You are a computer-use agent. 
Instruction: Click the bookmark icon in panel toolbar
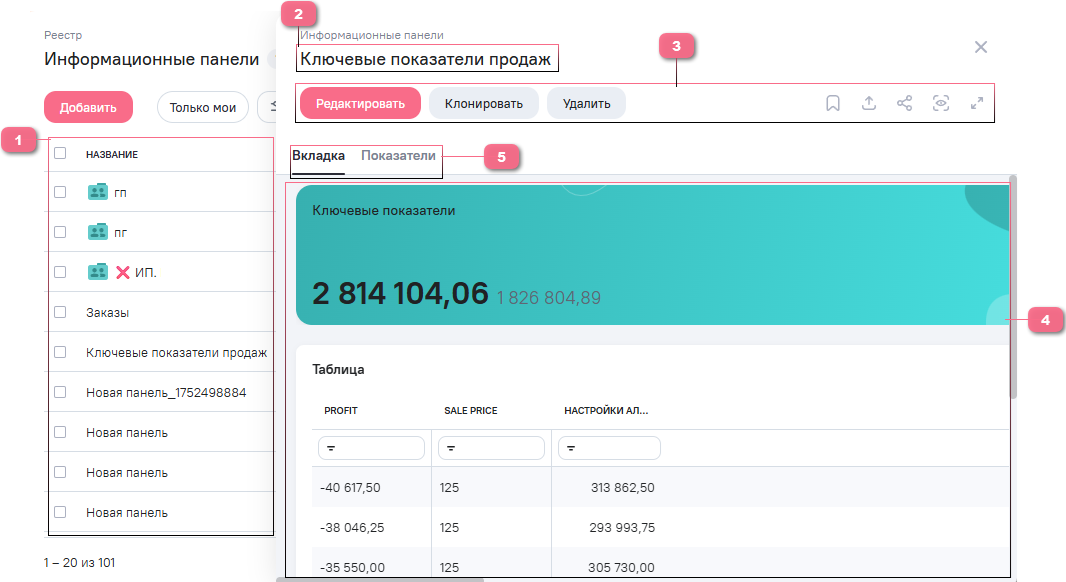[x=832, y=103]
